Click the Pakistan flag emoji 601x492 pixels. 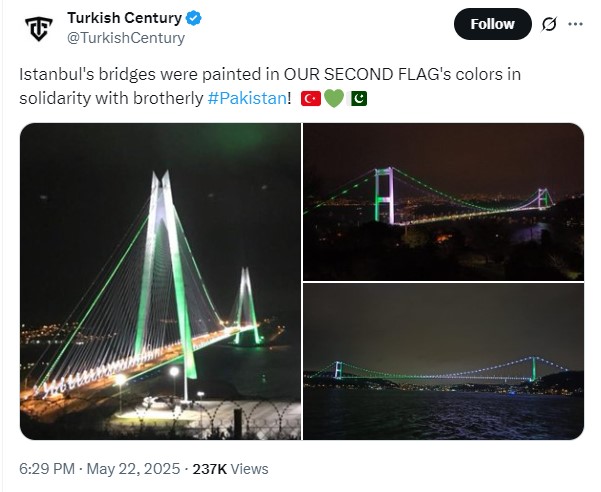pos(357,99)
